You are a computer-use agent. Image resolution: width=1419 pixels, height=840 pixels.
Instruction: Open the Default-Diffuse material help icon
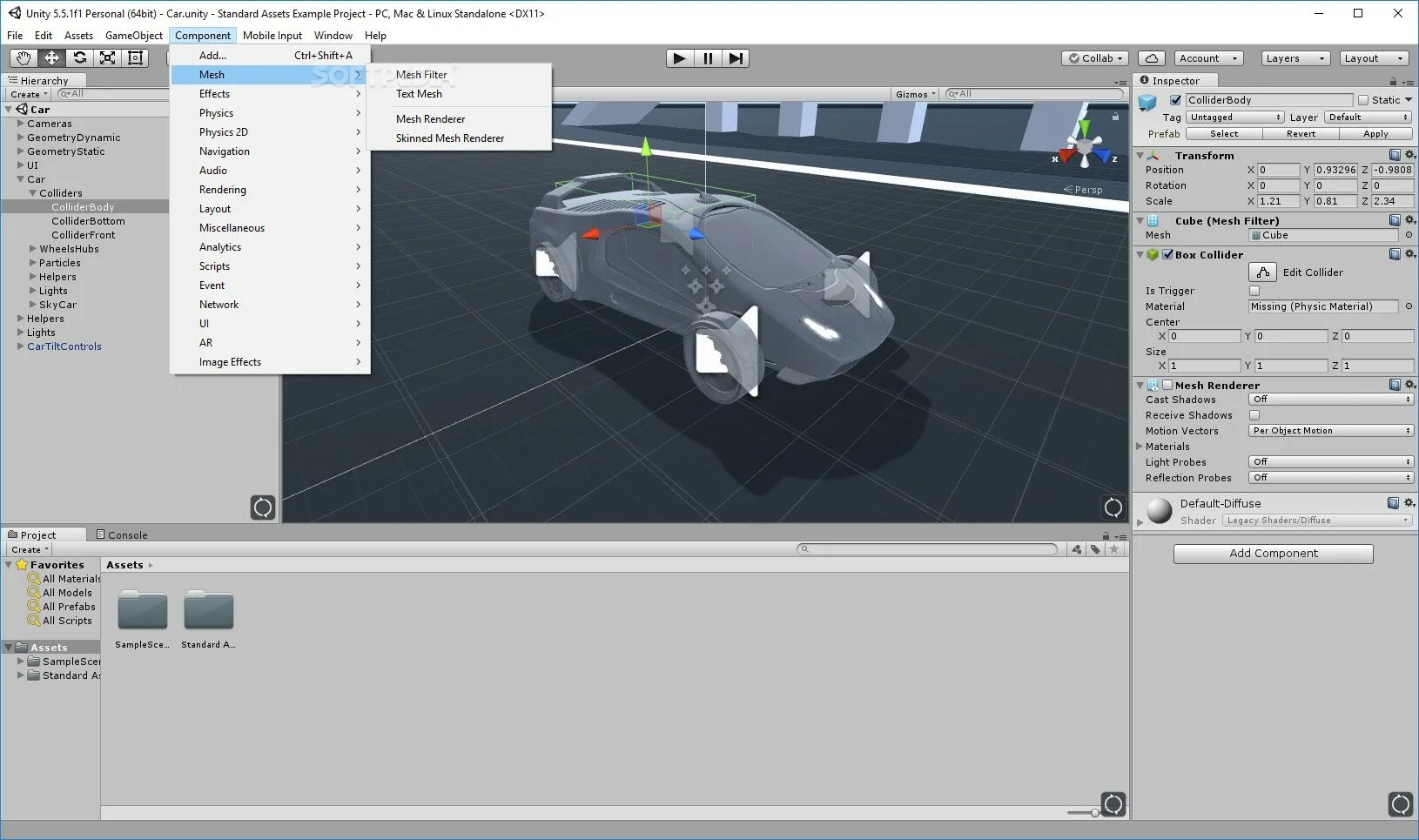pyautogui.click(x=1393, y=503)
